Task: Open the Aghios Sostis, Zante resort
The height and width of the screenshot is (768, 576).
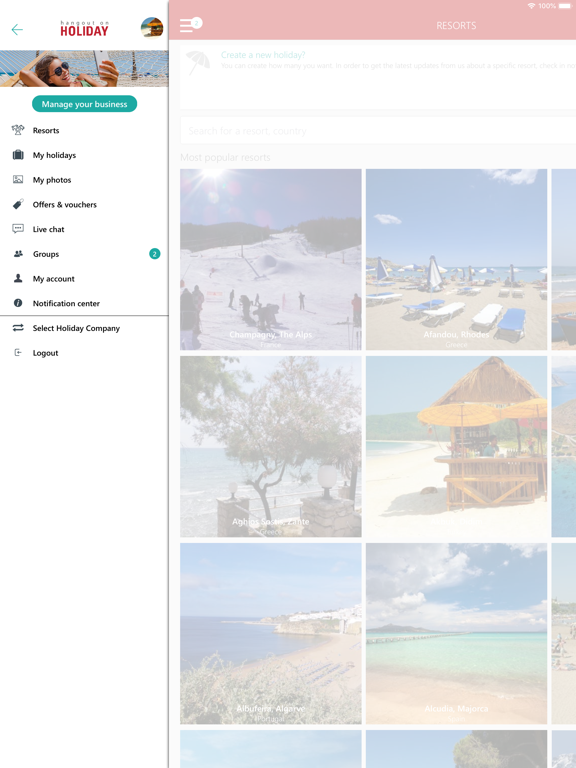Action: [x=271, y=447]
